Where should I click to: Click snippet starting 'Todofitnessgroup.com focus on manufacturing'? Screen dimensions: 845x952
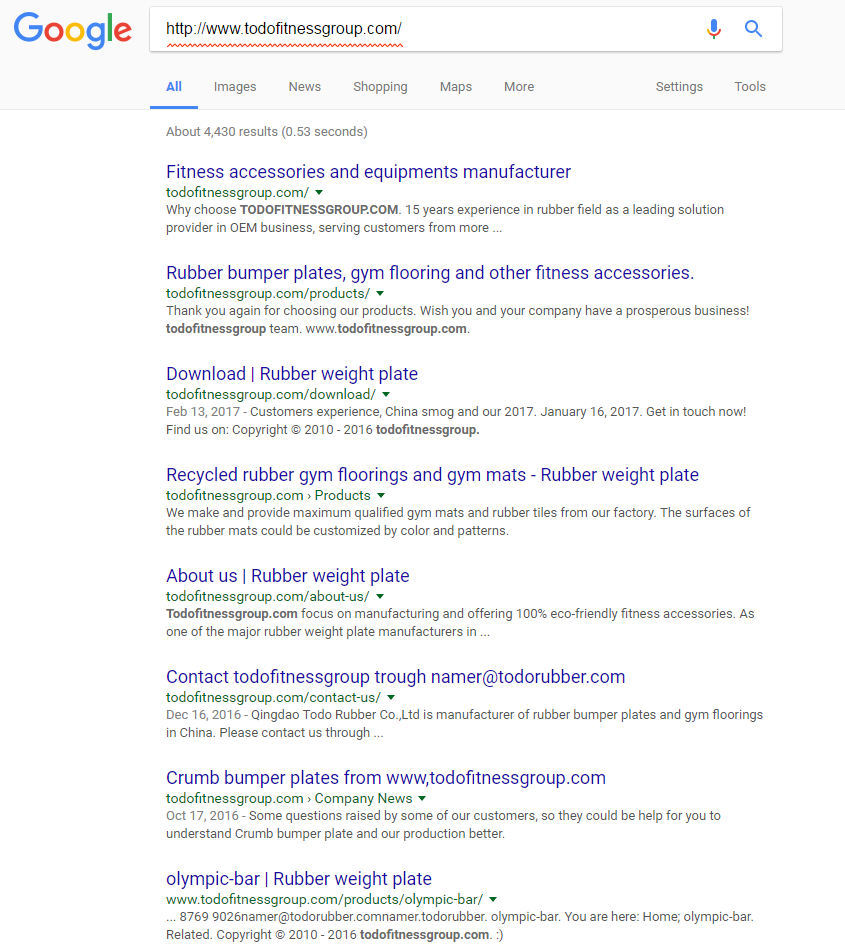(460, 623)
